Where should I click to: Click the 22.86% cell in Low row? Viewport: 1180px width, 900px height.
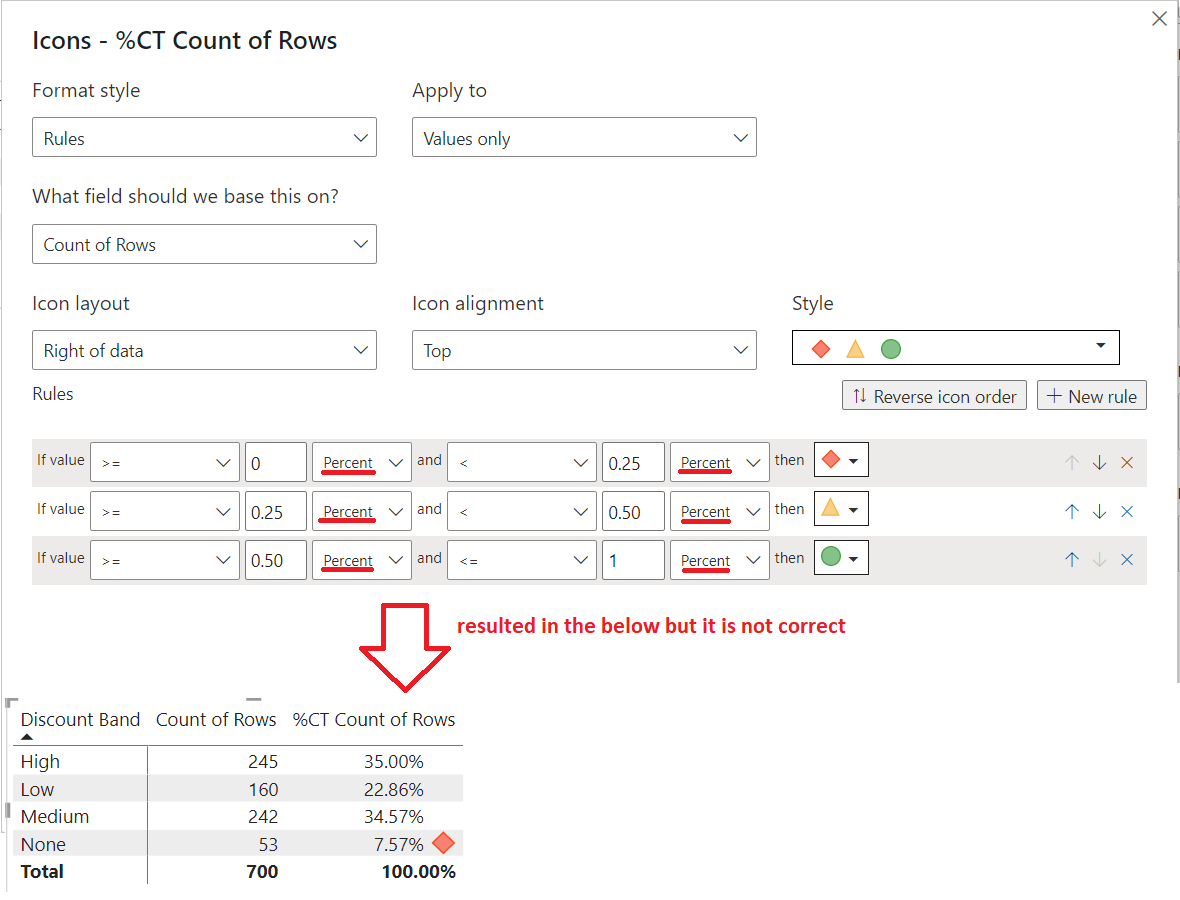pos(394,789)
